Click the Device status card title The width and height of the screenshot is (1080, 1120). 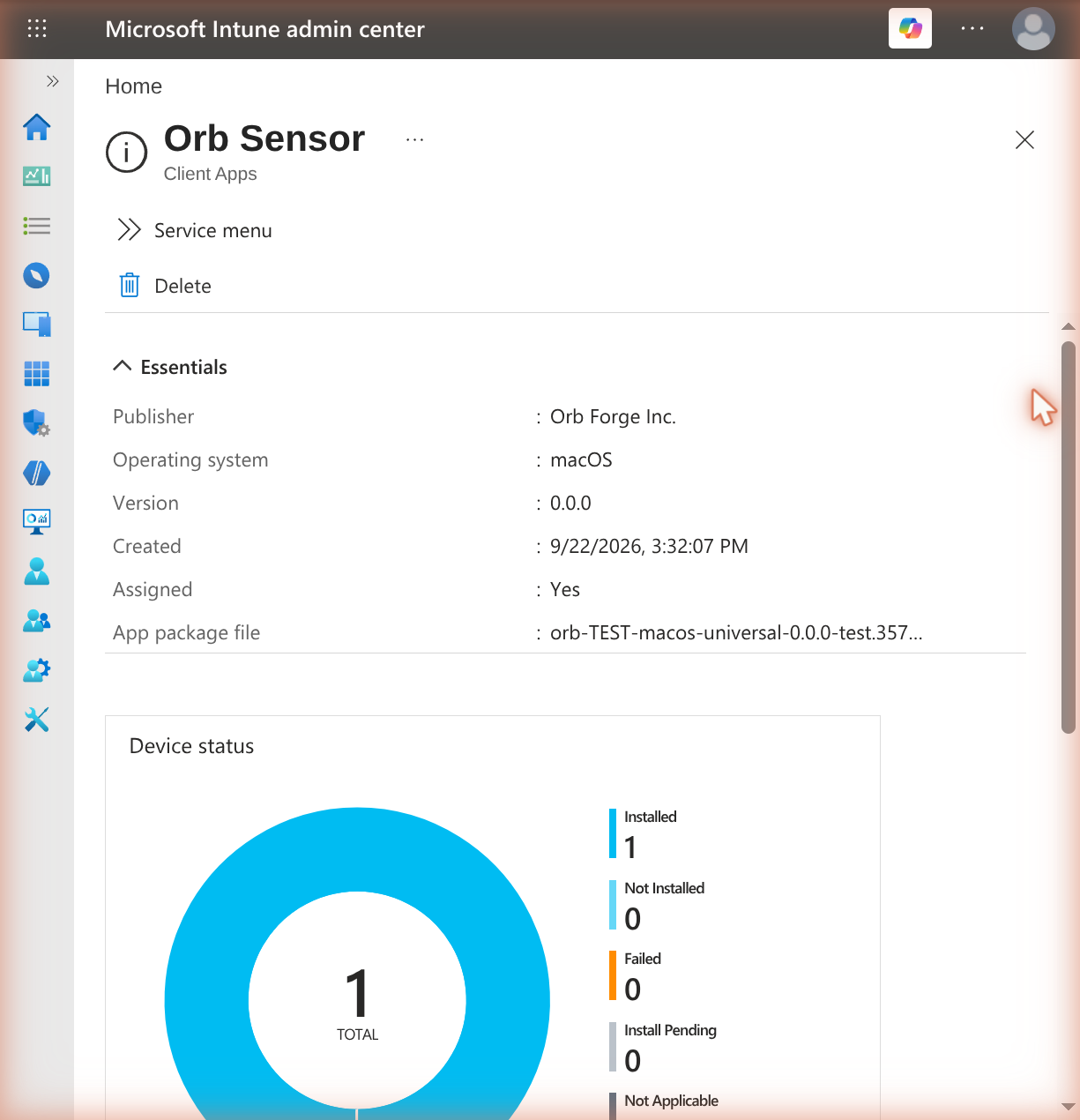coord(191,746)
